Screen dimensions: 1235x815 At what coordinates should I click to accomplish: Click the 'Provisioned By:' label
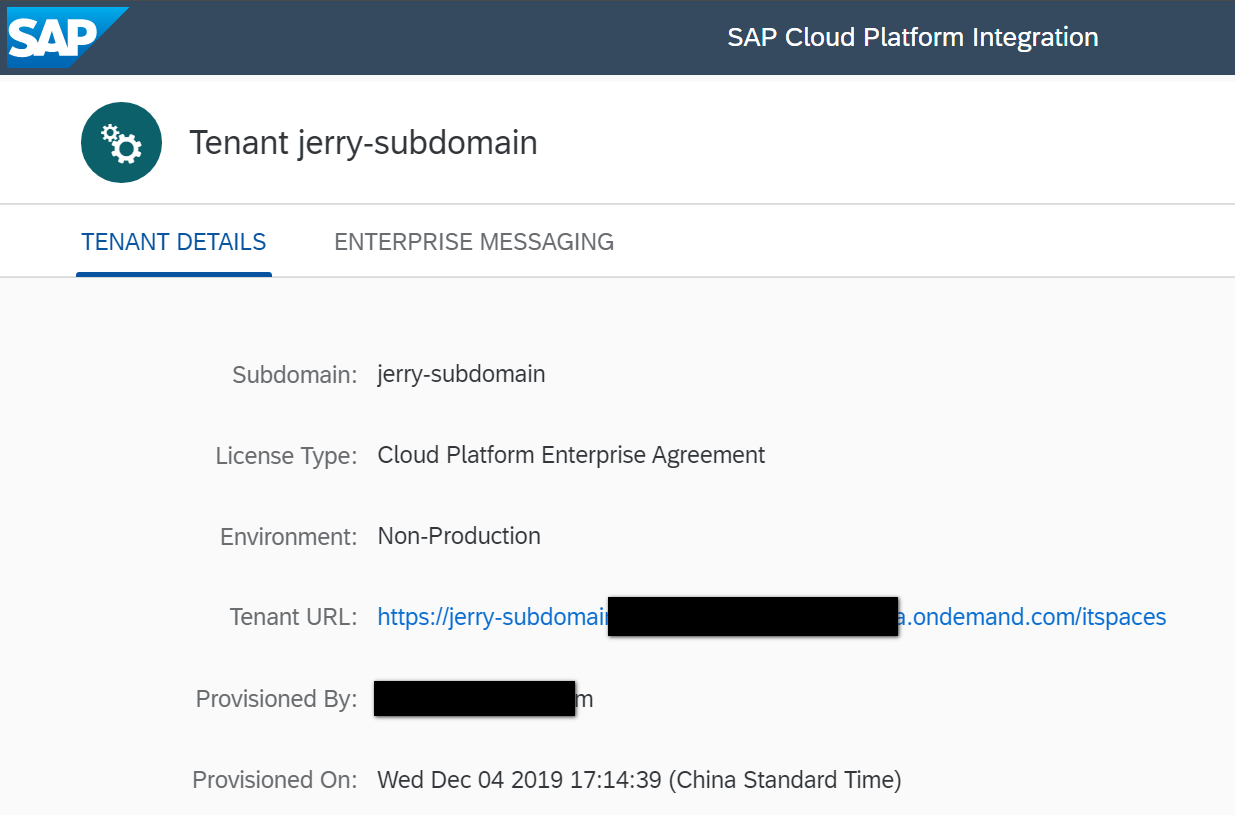point(276,700)
